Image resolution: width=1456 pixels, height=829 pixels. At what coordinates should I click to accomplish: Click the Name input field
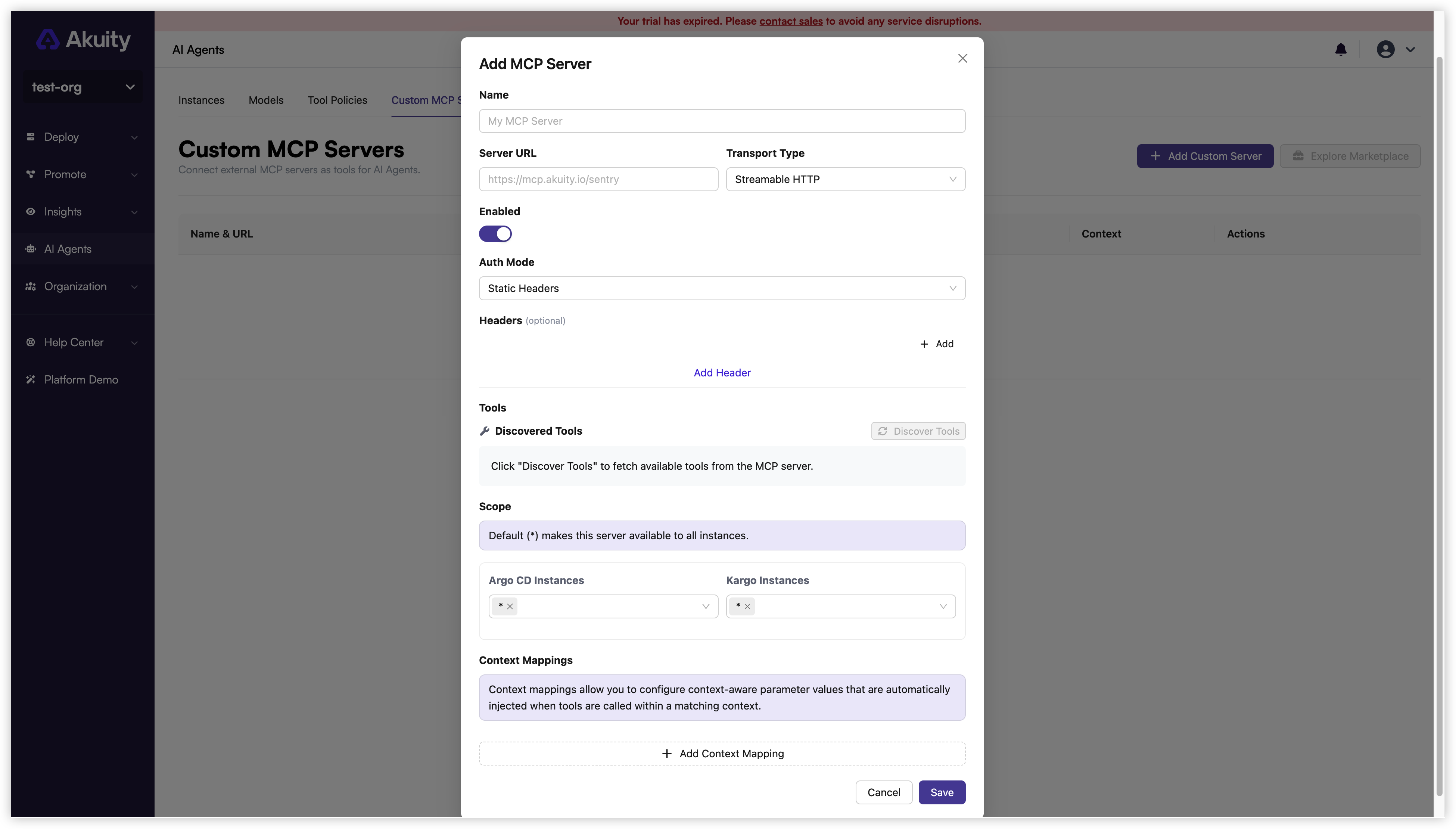coord(722,121)
